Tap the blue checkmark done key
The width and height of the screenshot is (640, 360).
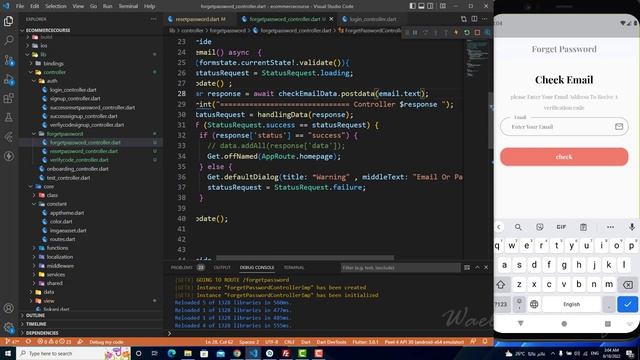point(627,304)
